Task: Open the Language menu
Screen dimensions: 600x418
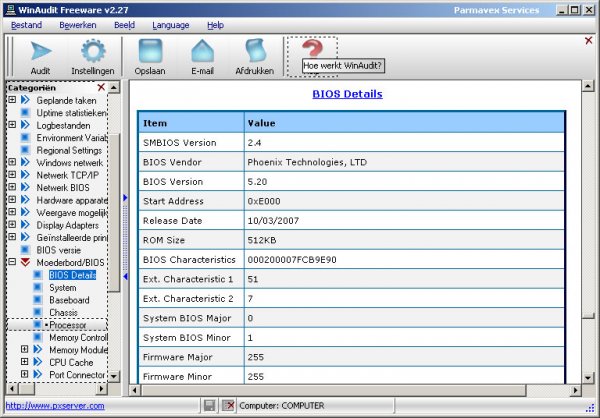Action: 170,24
